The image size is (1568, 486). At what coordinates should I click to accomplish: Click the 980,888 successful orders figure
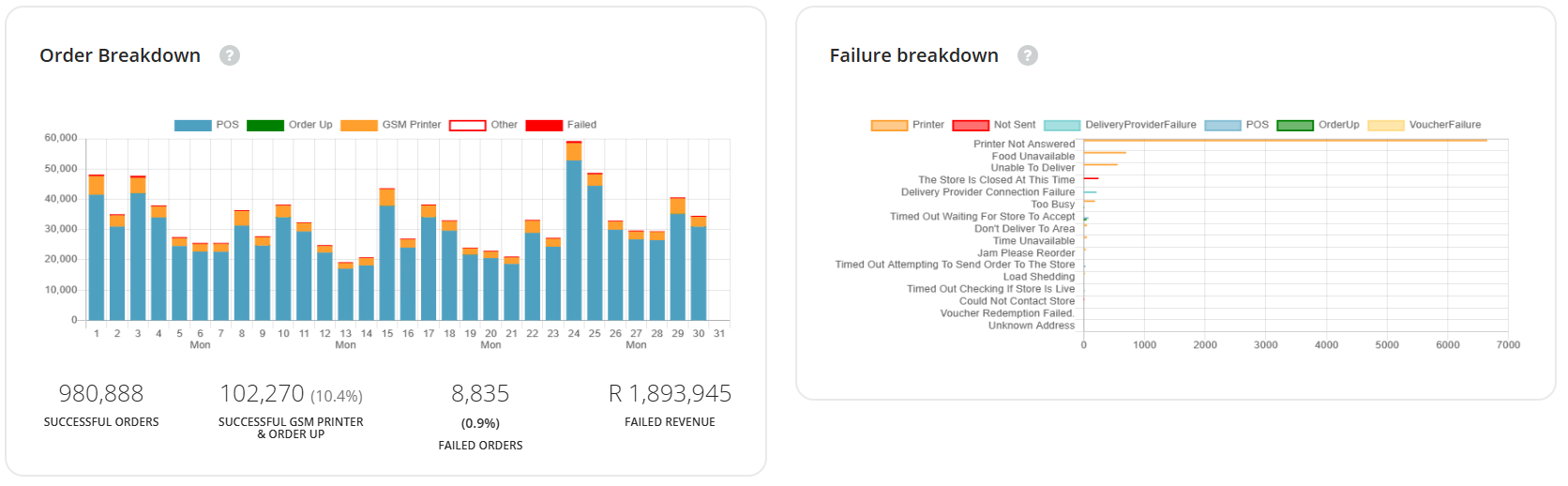pos(101,394)
